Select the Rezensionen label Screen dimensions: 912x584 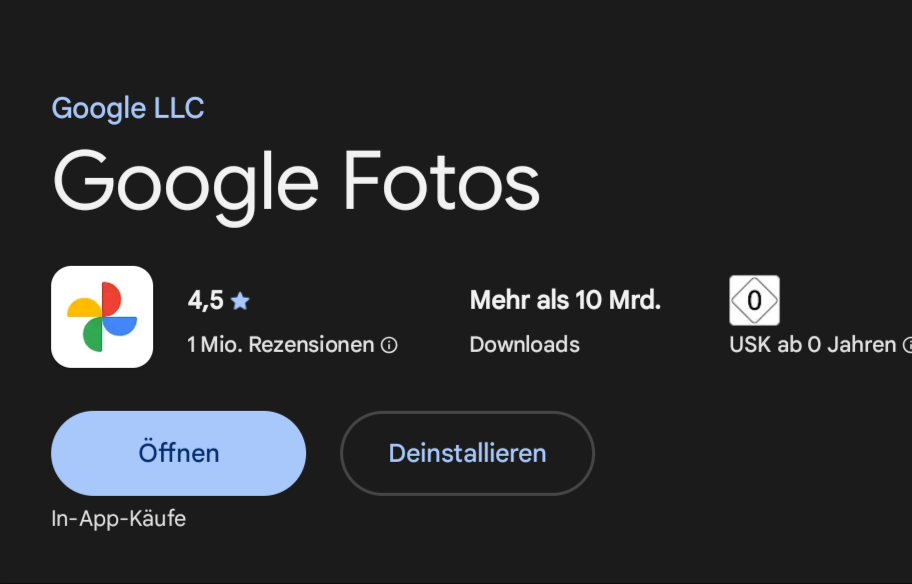pos(311,345)
